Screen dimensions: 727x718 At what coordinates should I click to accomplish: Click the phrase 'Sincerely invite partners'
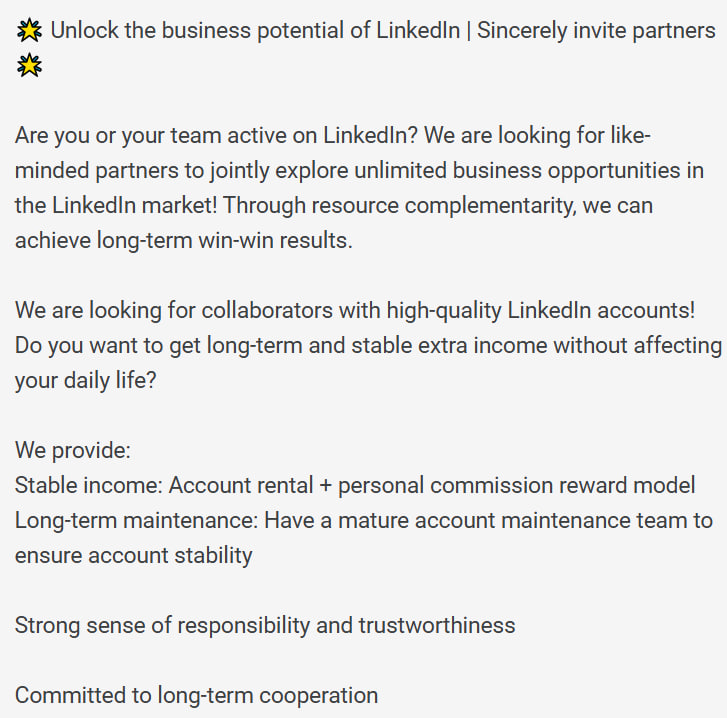[596, 31]
